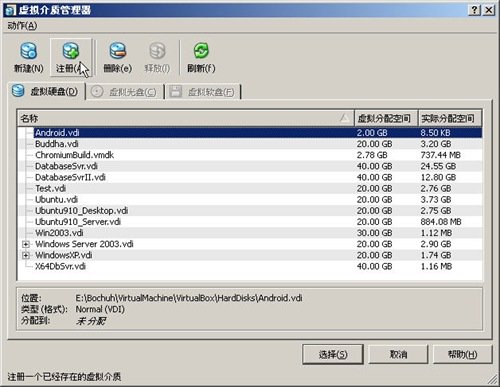Click the 30.00 GB virtual size cell
Image resolution: width=500 pixels, height=387 pixels.
click(x=374, y=233)
